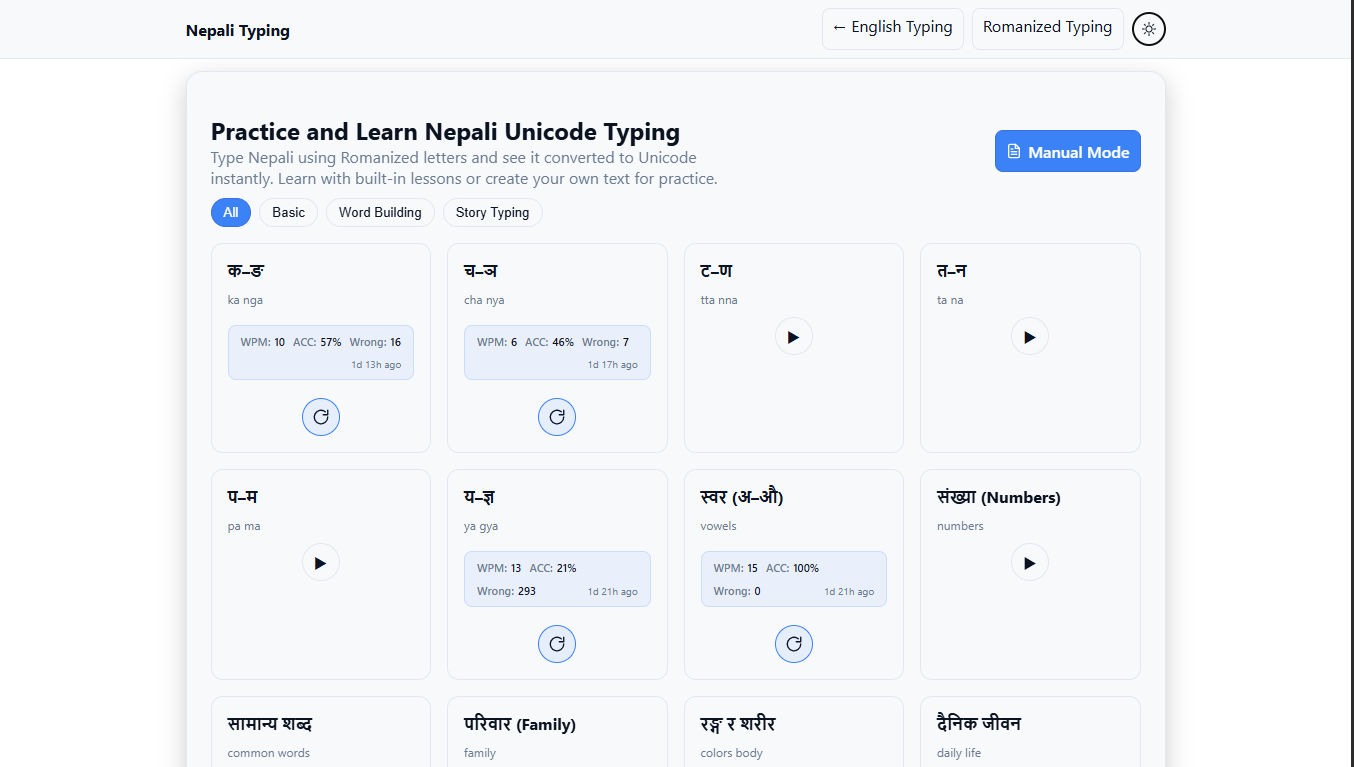Click the Nepali Typing heading
Viewport: 1354px width, 767px height.
pos(238,31)
